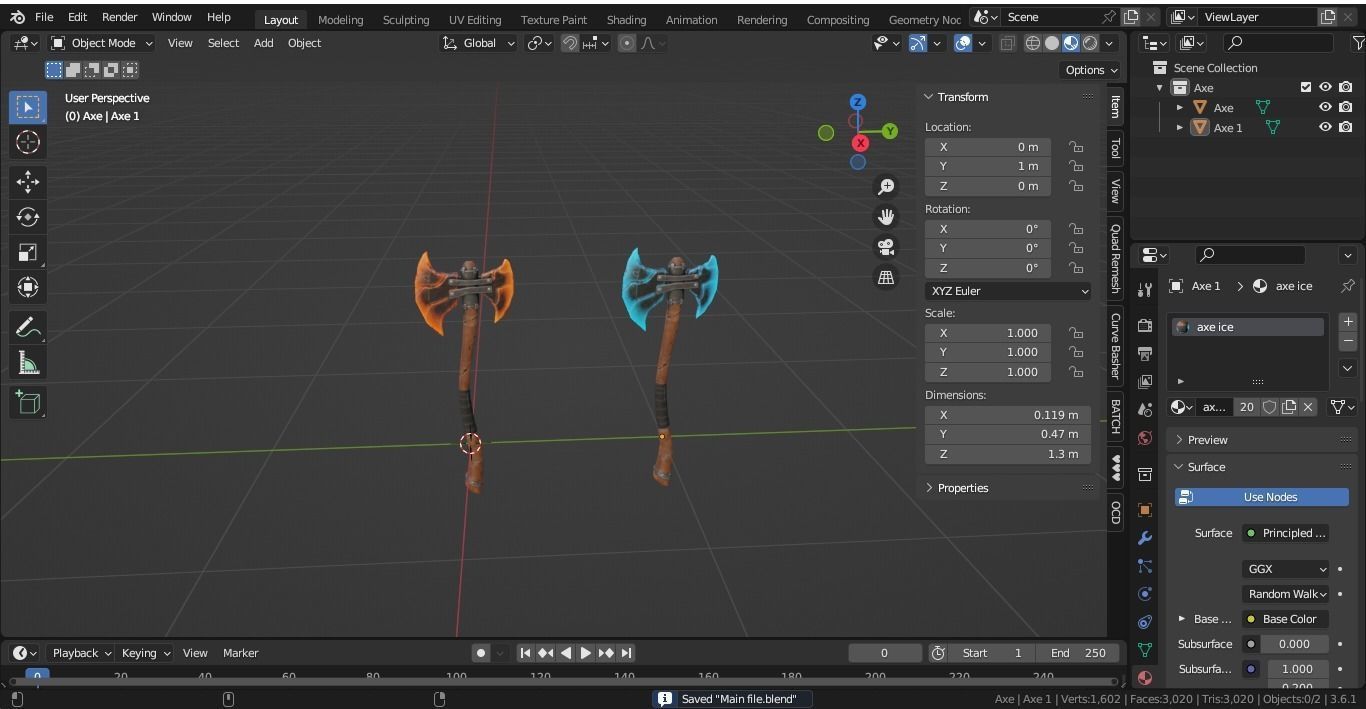Switch to Modeling workspace tab

[340, 19]
